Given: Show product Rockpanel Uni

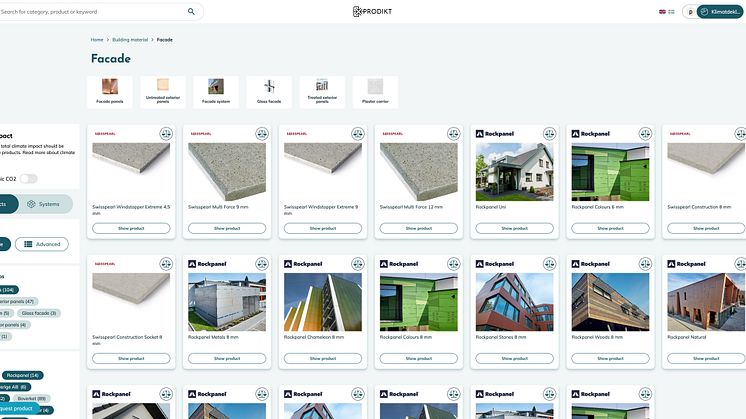Looking at the screenshot, I should [x=515, y=228].
